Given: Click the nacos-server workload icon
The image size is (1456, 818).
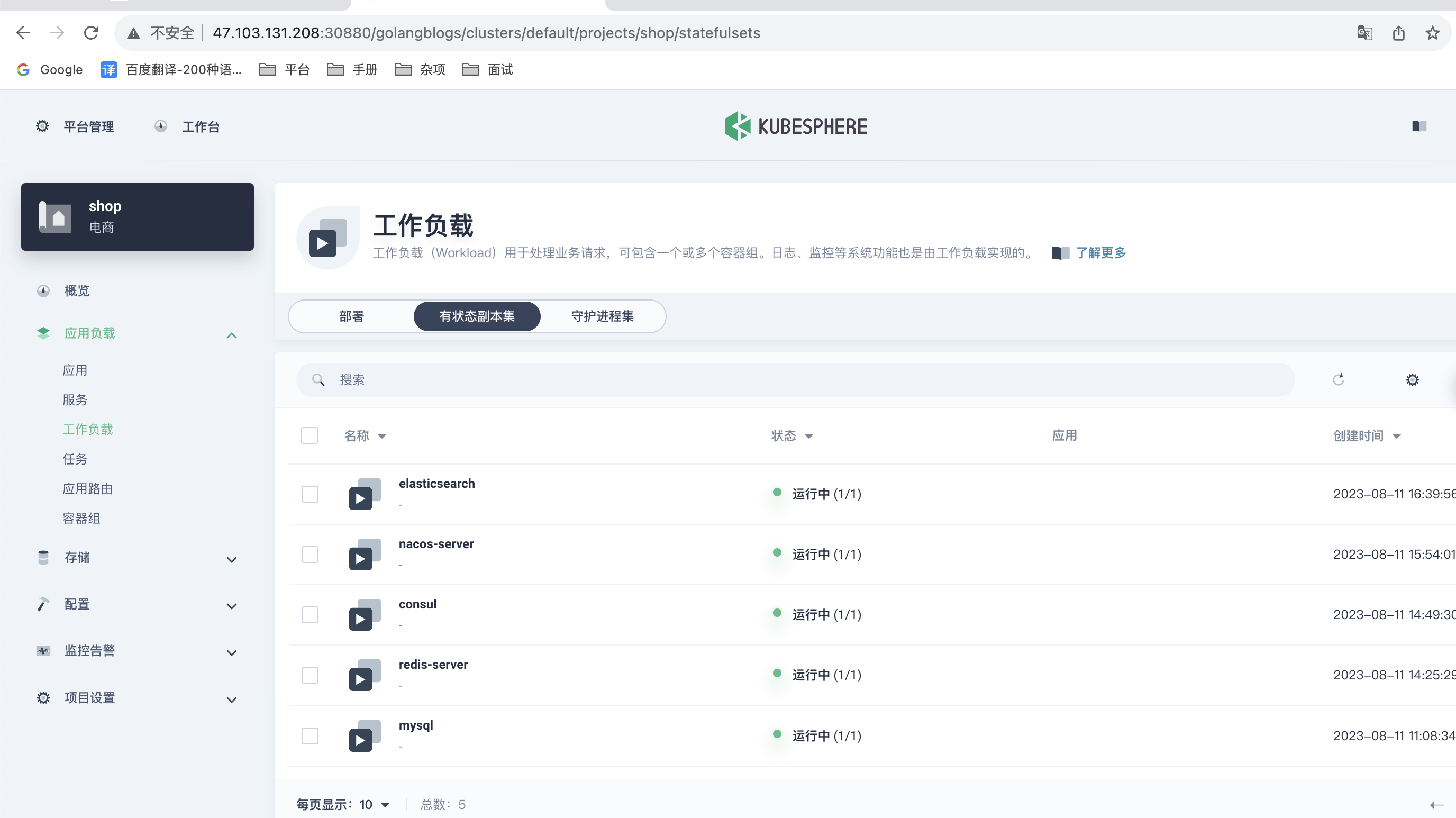Looking at the screenshot, I should (x=365, y=554).
